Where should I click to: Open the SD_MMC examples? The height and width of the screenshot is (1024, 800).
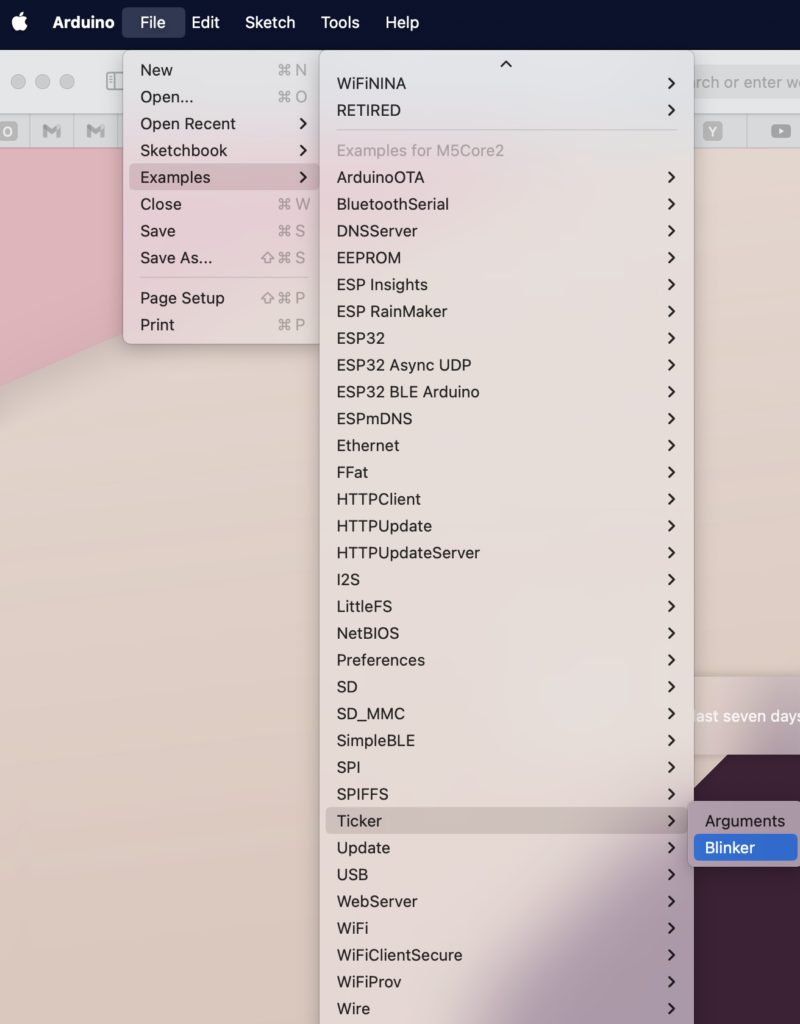[x=506, y=712]
